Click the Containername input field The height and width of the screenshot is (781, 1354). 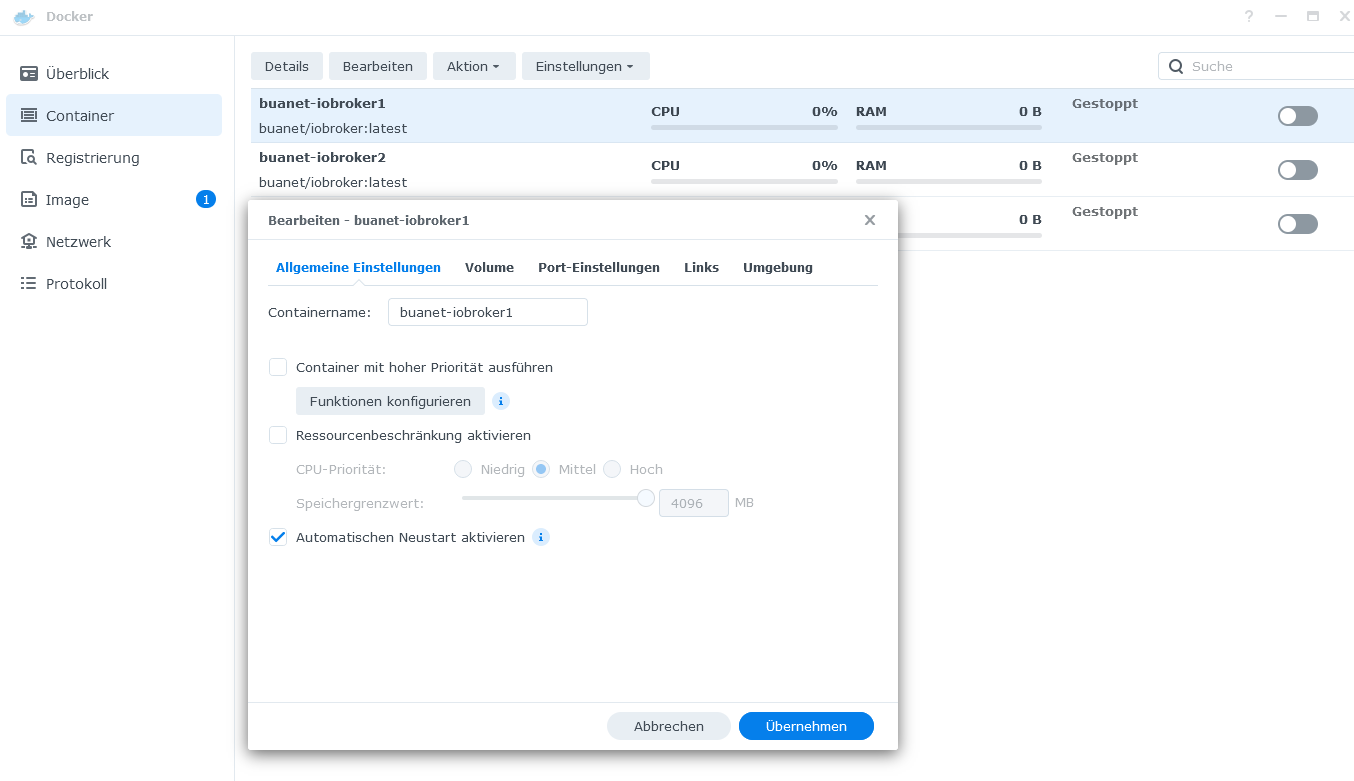(487, 312)
